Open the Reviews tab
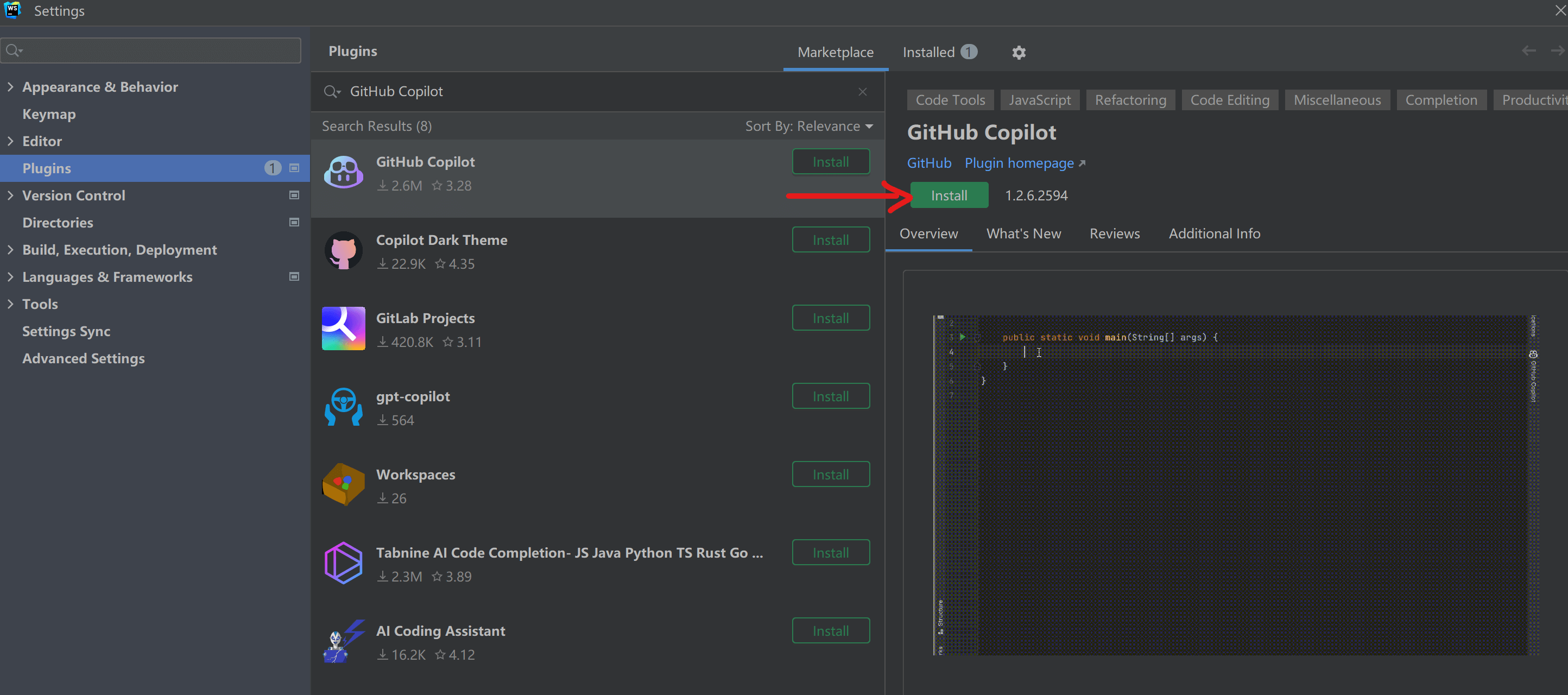Image resolution: width=1568 pixels, height=695 pixels. click(x=1114, y=233)
